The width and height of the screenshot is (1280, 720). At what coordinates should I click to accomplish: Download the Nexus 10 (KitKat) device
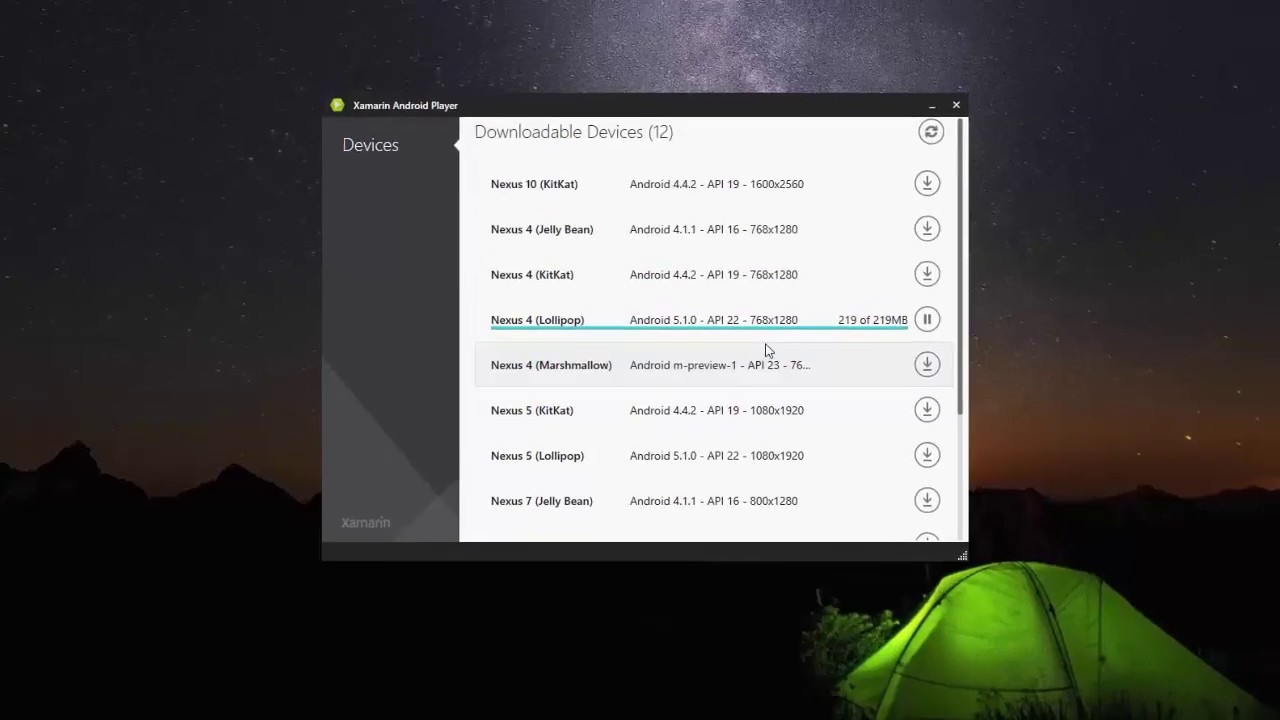[927, 183]
